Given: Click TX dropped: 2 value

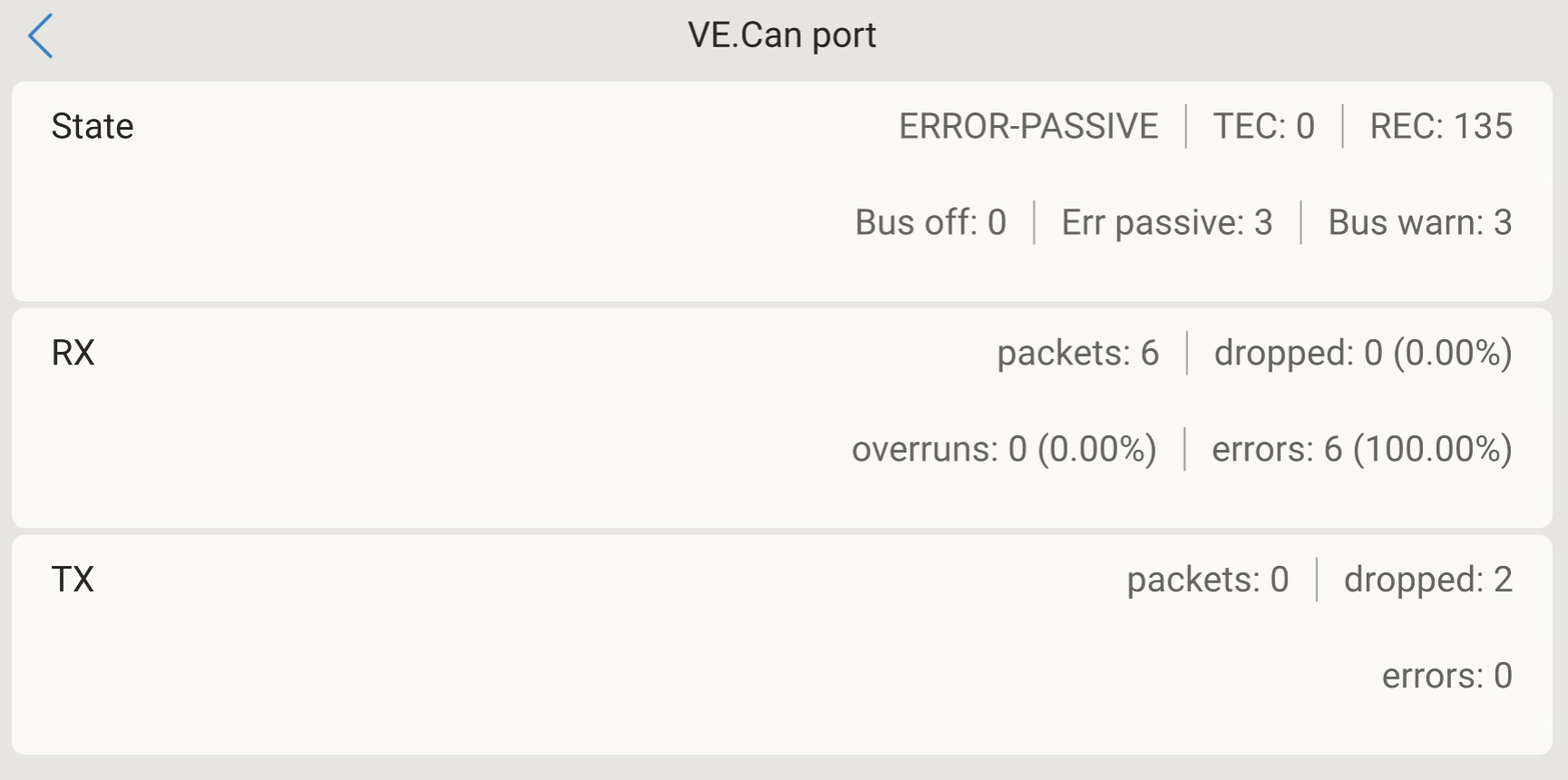Looking at the screenshot, I should pyautogui.click(x=1428, y=580).
